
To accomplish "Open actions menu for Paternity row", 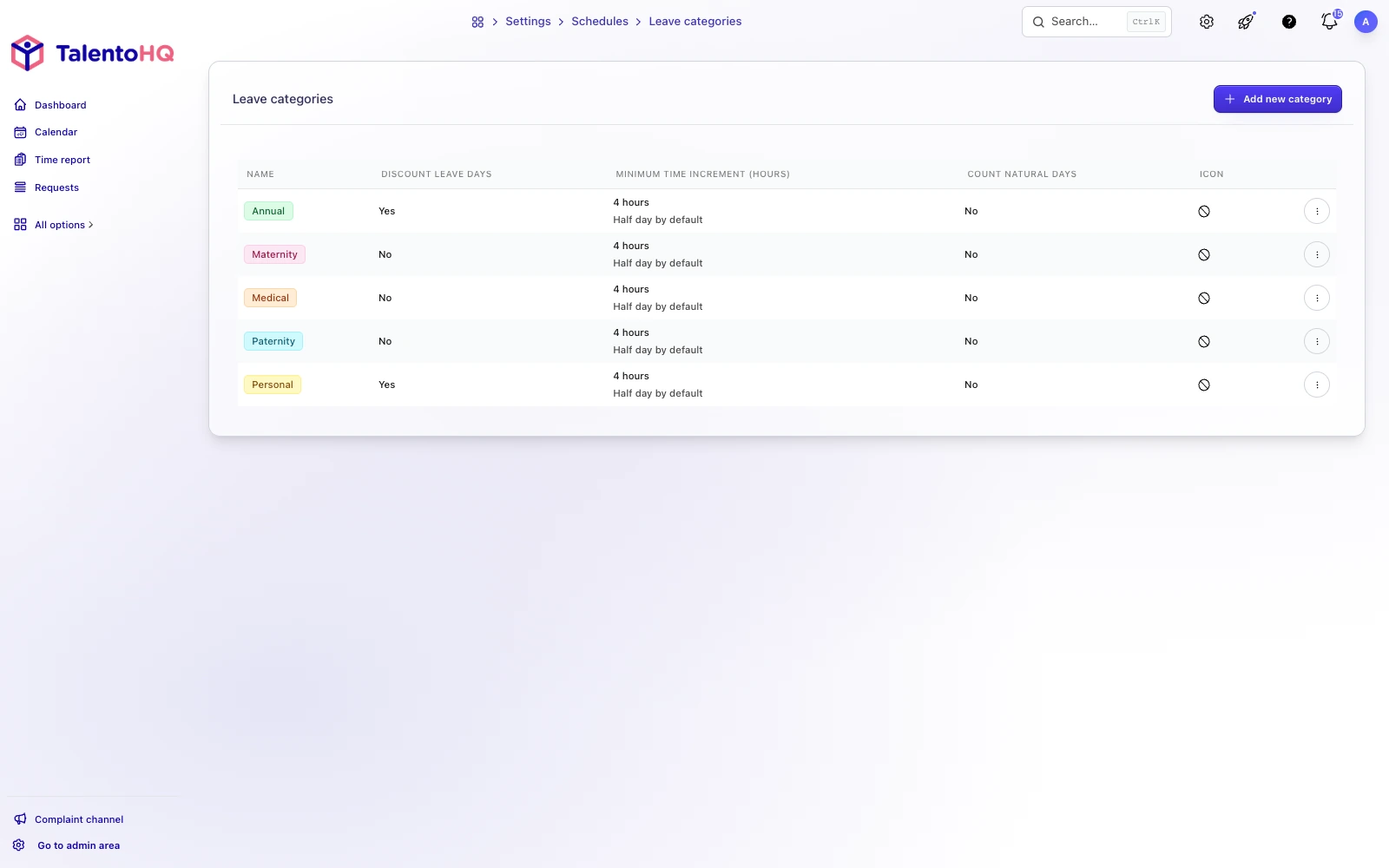I will point(1317,341).
